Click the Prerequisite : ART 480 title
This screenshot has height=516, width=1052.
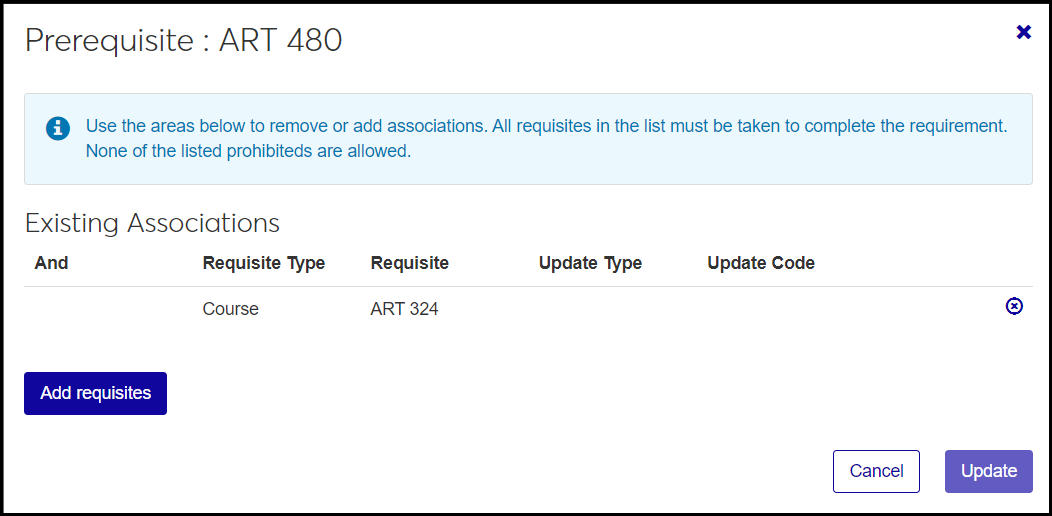click(x=183, y=40)
